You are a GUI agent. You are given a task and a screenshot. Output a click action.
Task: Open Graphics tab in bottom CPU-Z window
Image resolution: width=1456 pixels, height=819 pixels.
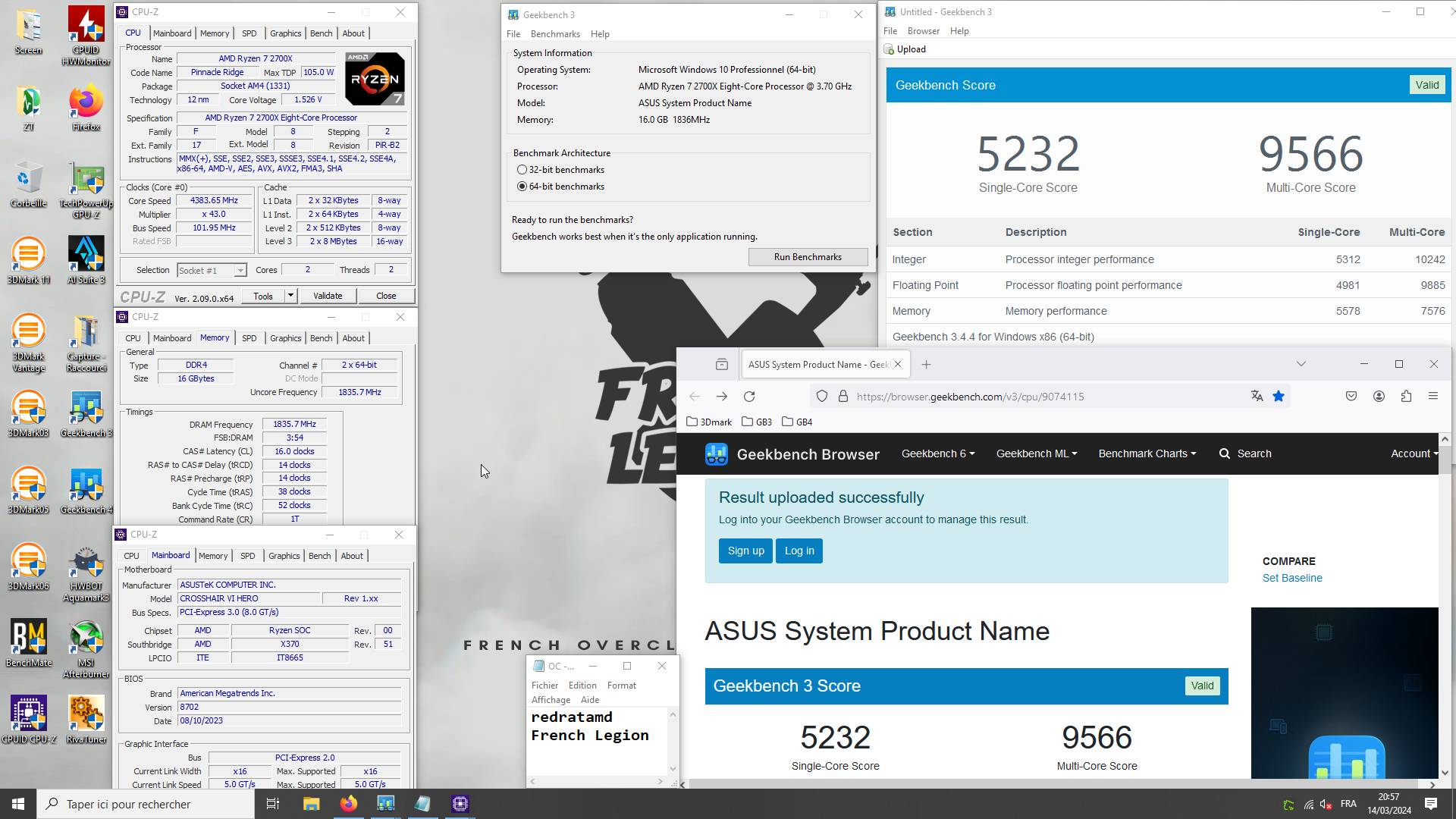[x=284, y=556]
